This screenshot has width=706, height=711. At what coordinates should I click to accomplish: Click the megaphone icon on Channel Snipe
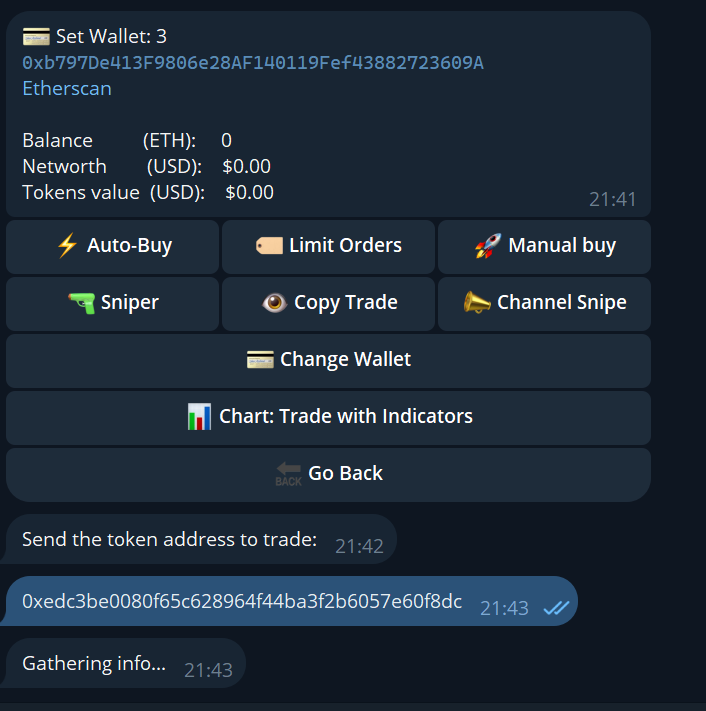[477, 303]
